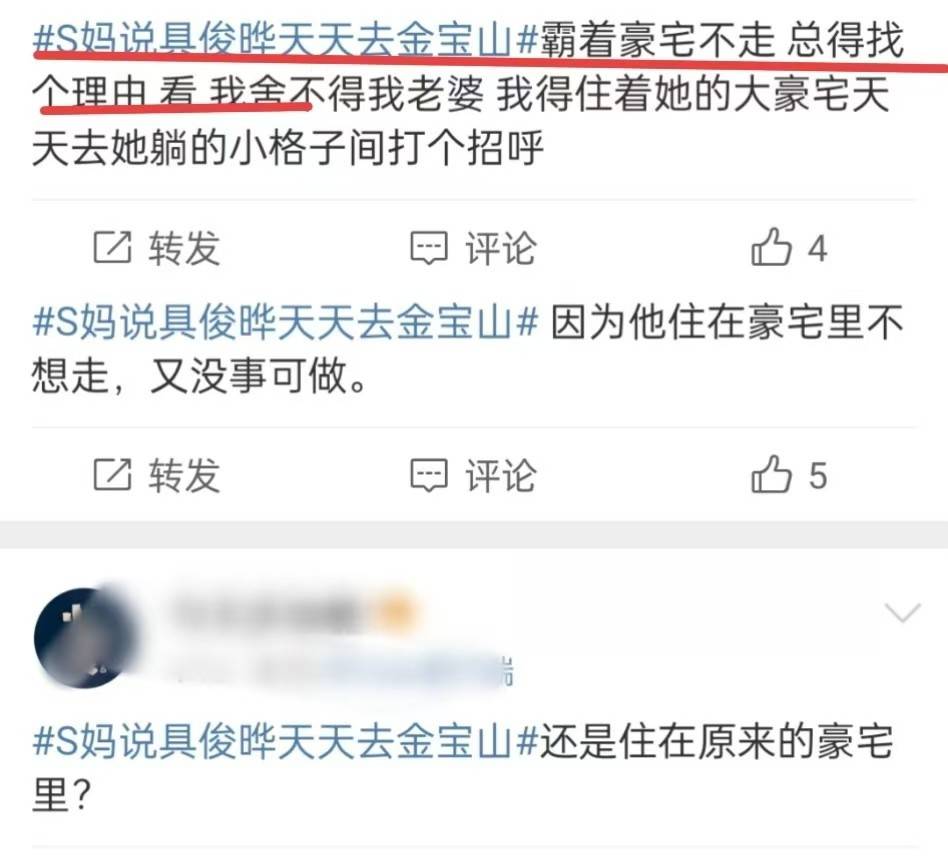Image resolution: width=948 pixels, height=860 pixels.
Task: Tap the repost icon under the second post
Action: [112, 475]
